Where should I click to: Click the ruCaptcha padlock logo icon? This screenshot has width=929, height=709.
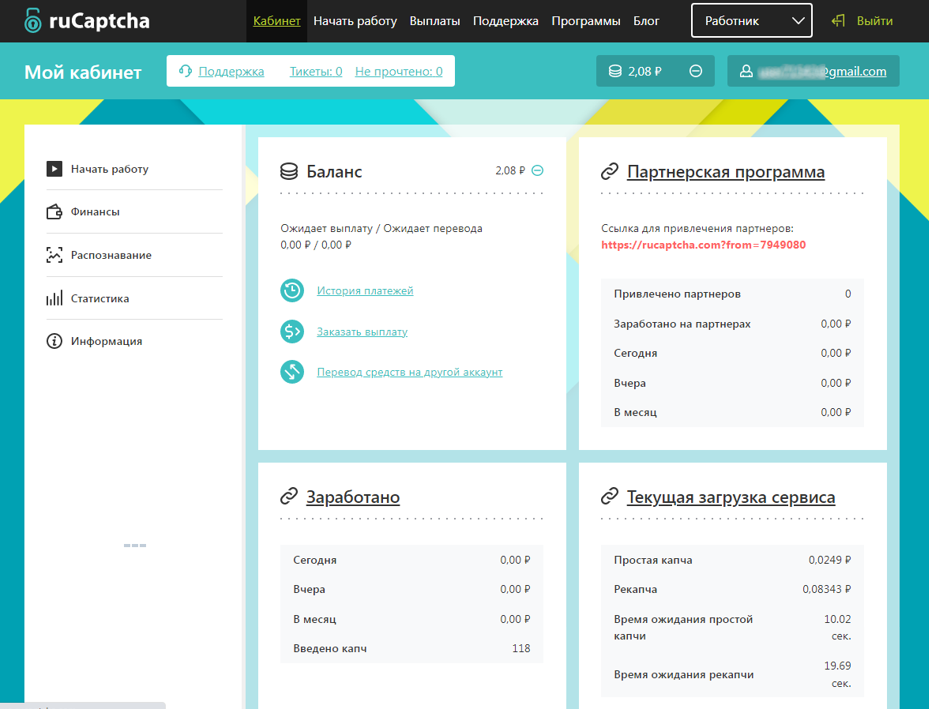click(x=33, y=21)
